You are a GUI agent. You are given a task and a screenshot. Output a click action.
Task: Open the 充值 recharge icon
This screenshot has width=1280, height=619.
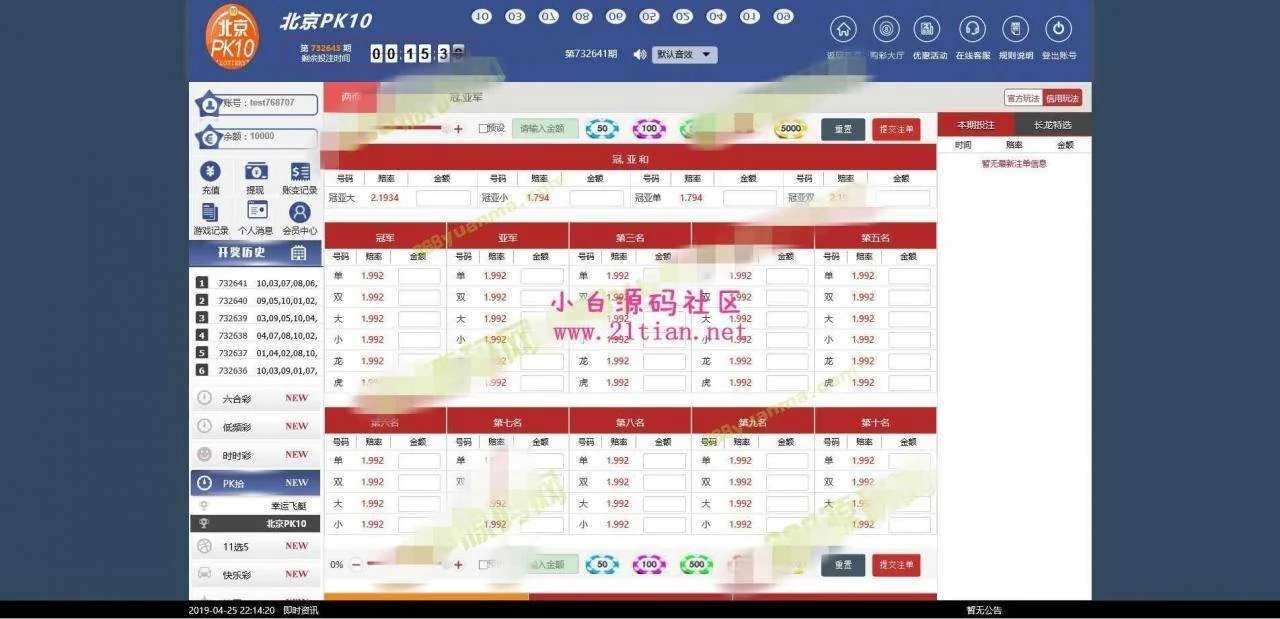pos(210,172)
